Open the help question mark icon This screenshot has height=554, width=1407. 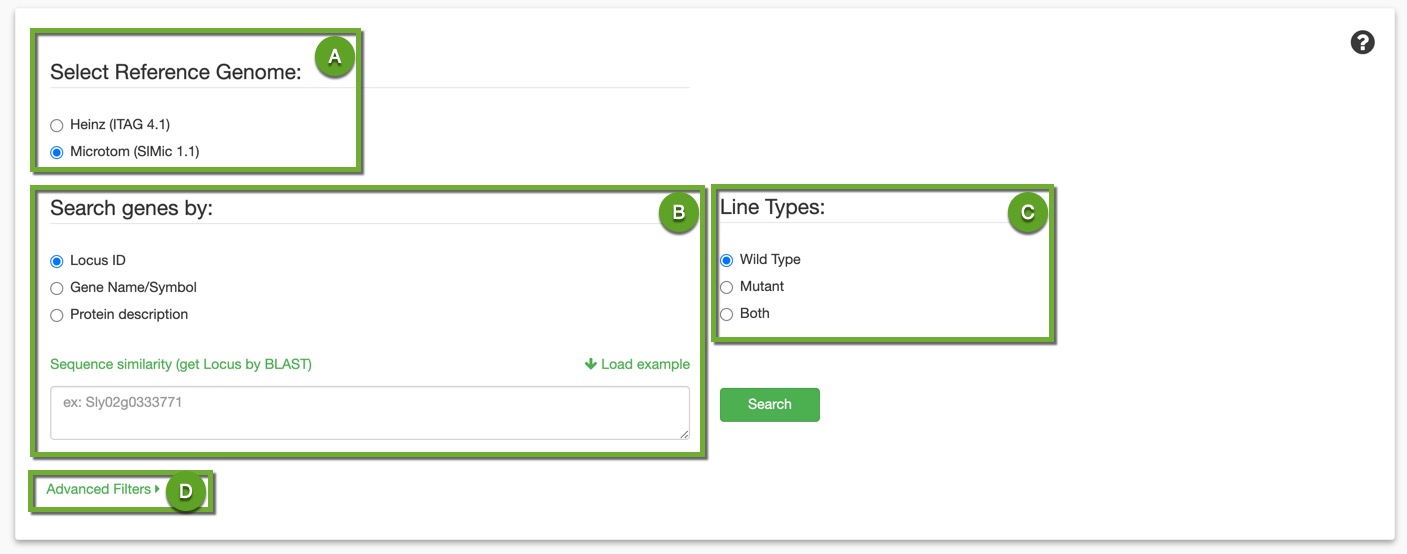click(1362, 42)
